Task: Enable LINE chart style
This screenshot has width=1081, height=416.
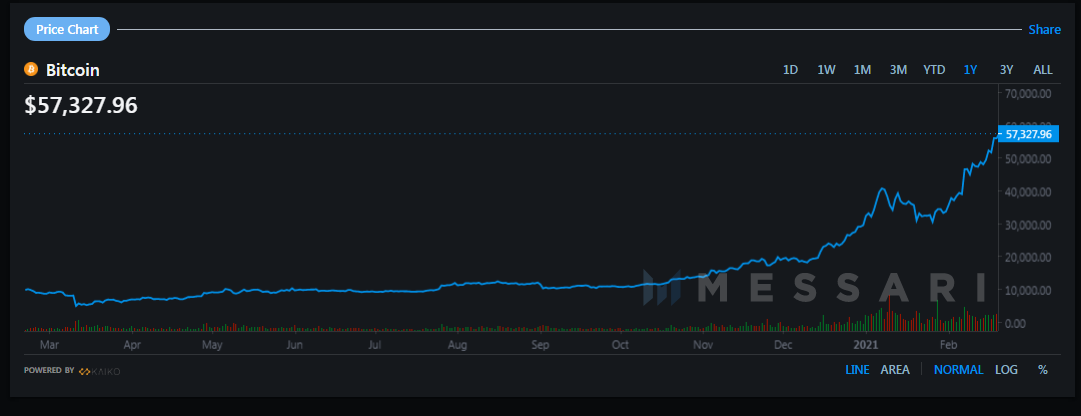Action: coord(857,370)
